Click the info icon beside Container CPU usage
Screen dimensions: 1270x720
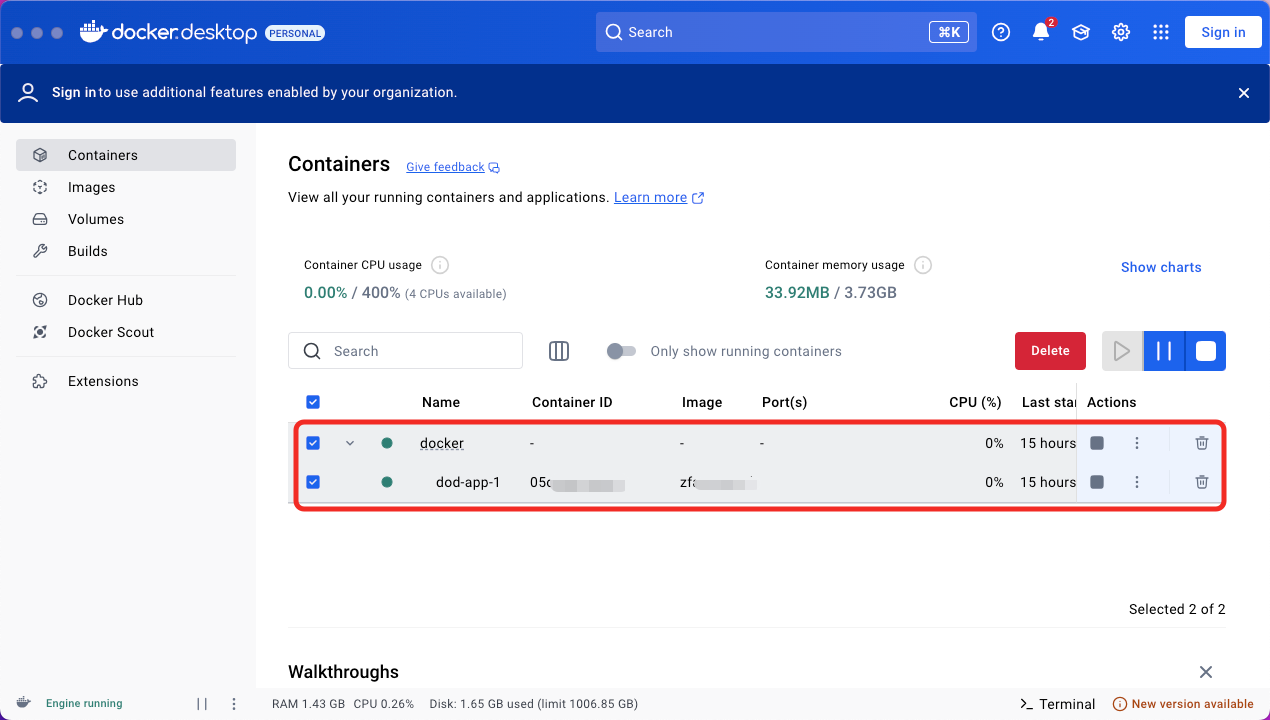tap(440, 265)
